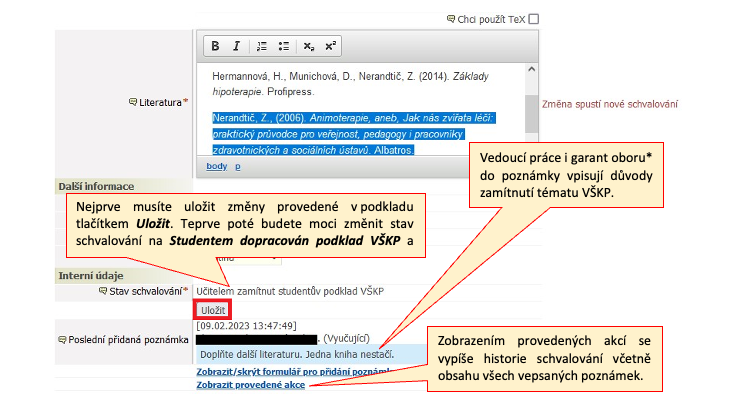Click help icon next to Literatura label
Screen dimensions: 739x420
click(133, 102)
